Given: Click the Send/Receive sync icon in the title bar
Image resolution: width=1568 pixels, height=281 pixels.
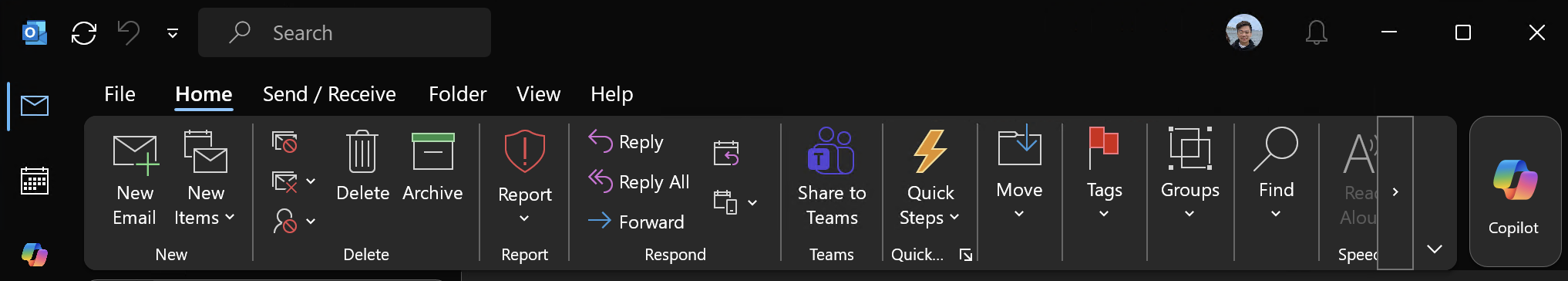Looking at the screenshot, I should [x=84, y=33].
